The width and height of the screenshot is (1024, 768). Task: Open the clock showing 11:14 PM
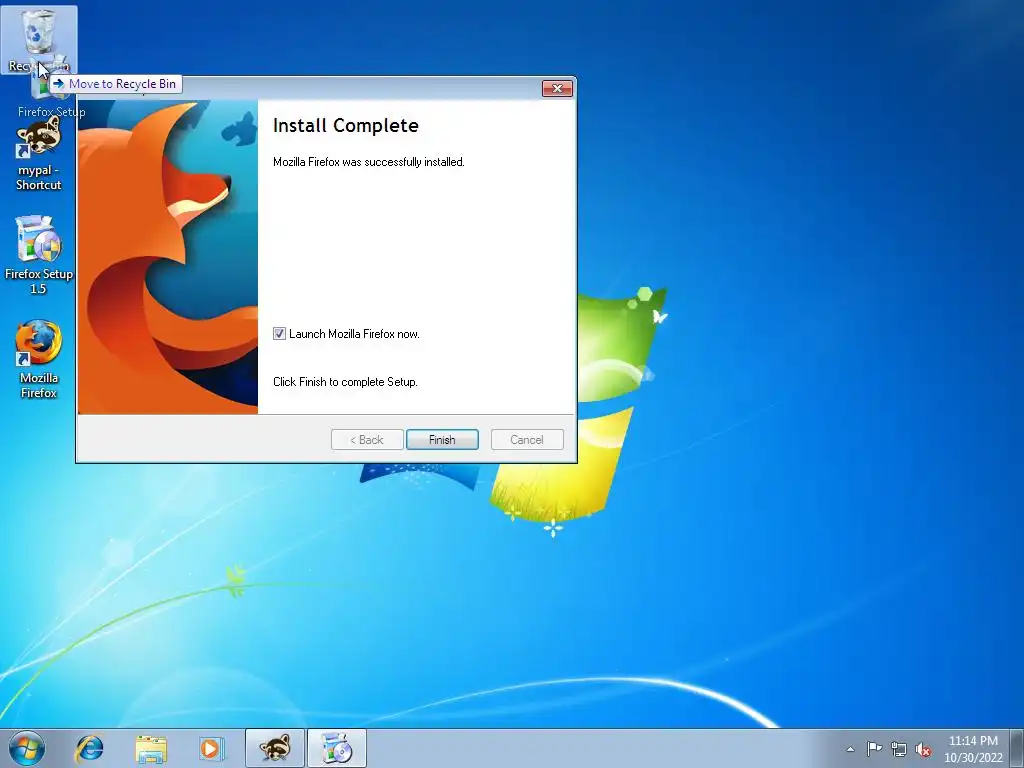pyautogui.click(x=973, y=748)
